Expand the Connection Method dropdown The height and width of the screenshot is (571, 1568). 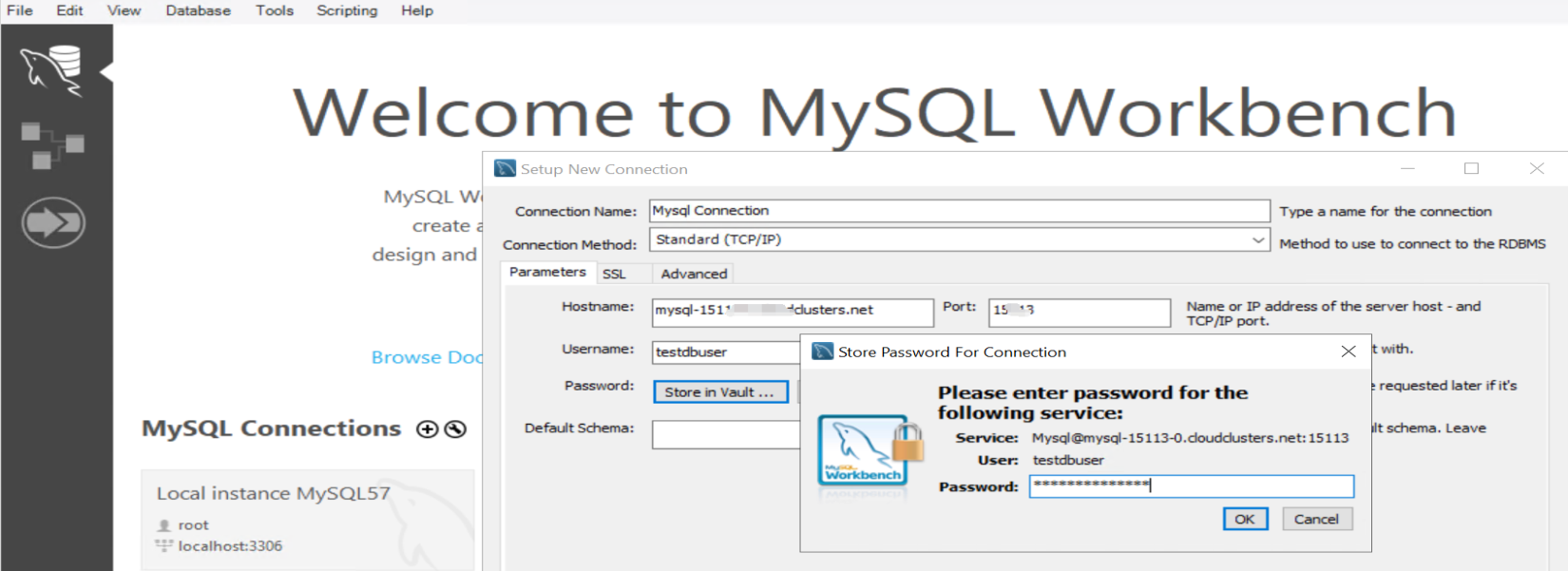1258,240
